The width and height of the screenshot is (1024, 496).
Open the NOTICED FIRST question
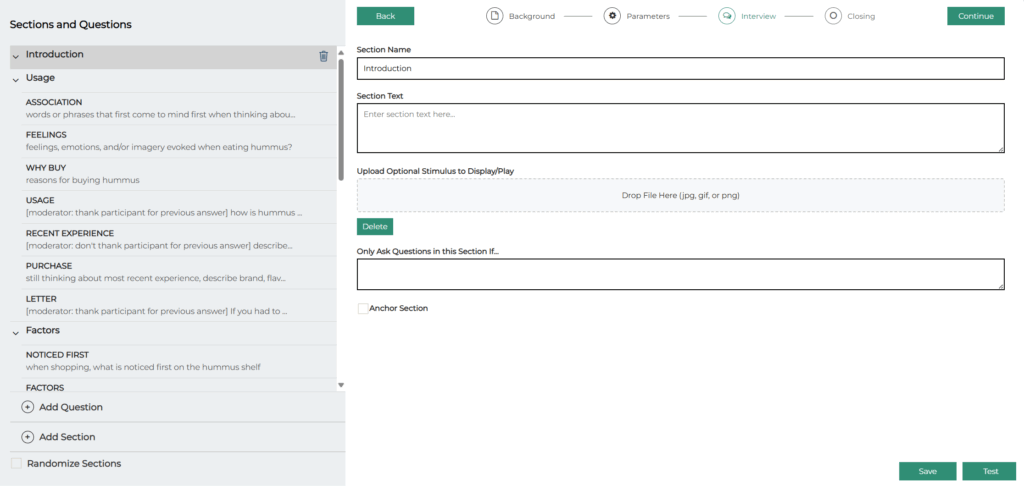point(180,361)
